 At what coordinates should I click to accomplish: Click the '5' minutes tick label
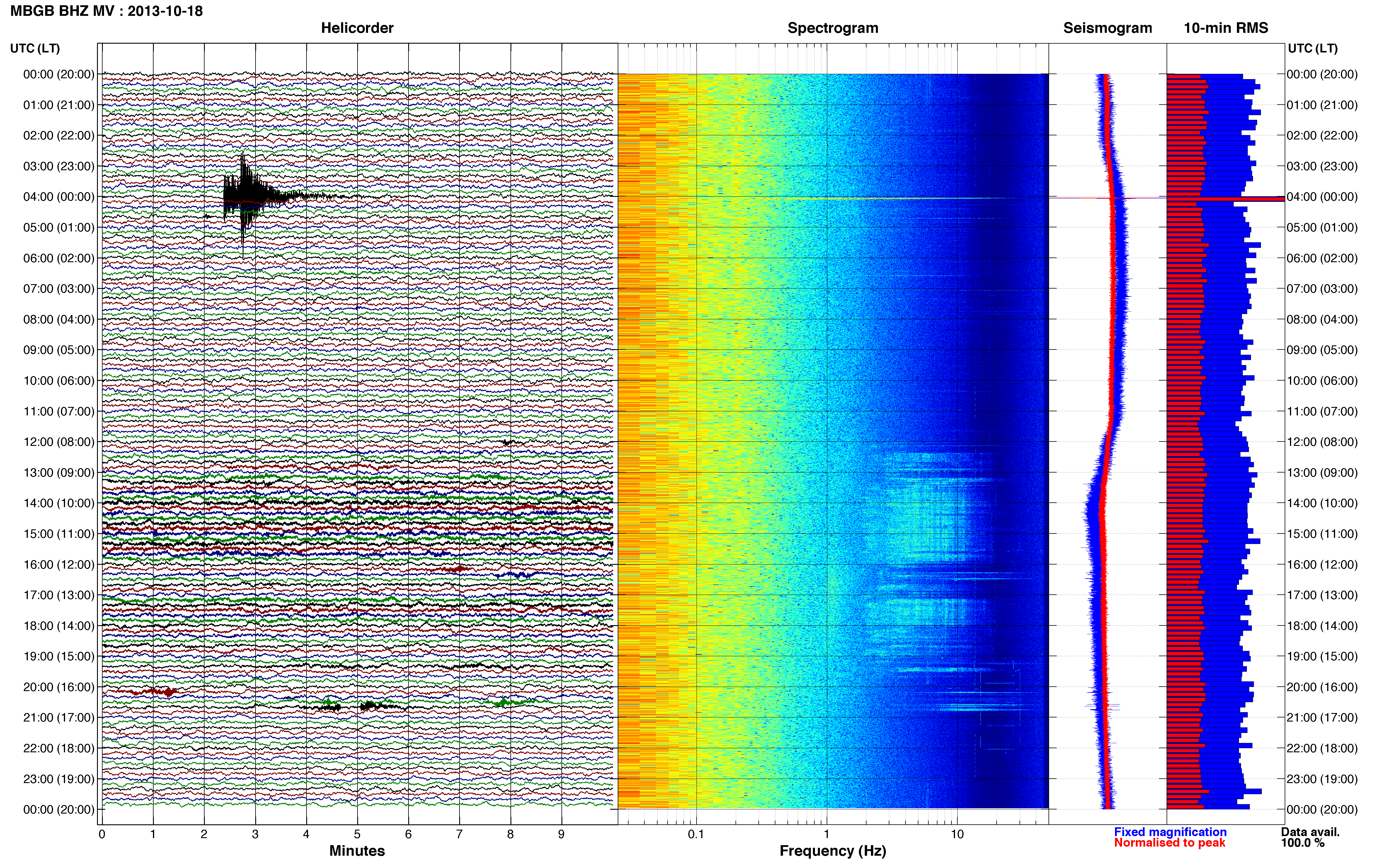[x=357, y=834]
